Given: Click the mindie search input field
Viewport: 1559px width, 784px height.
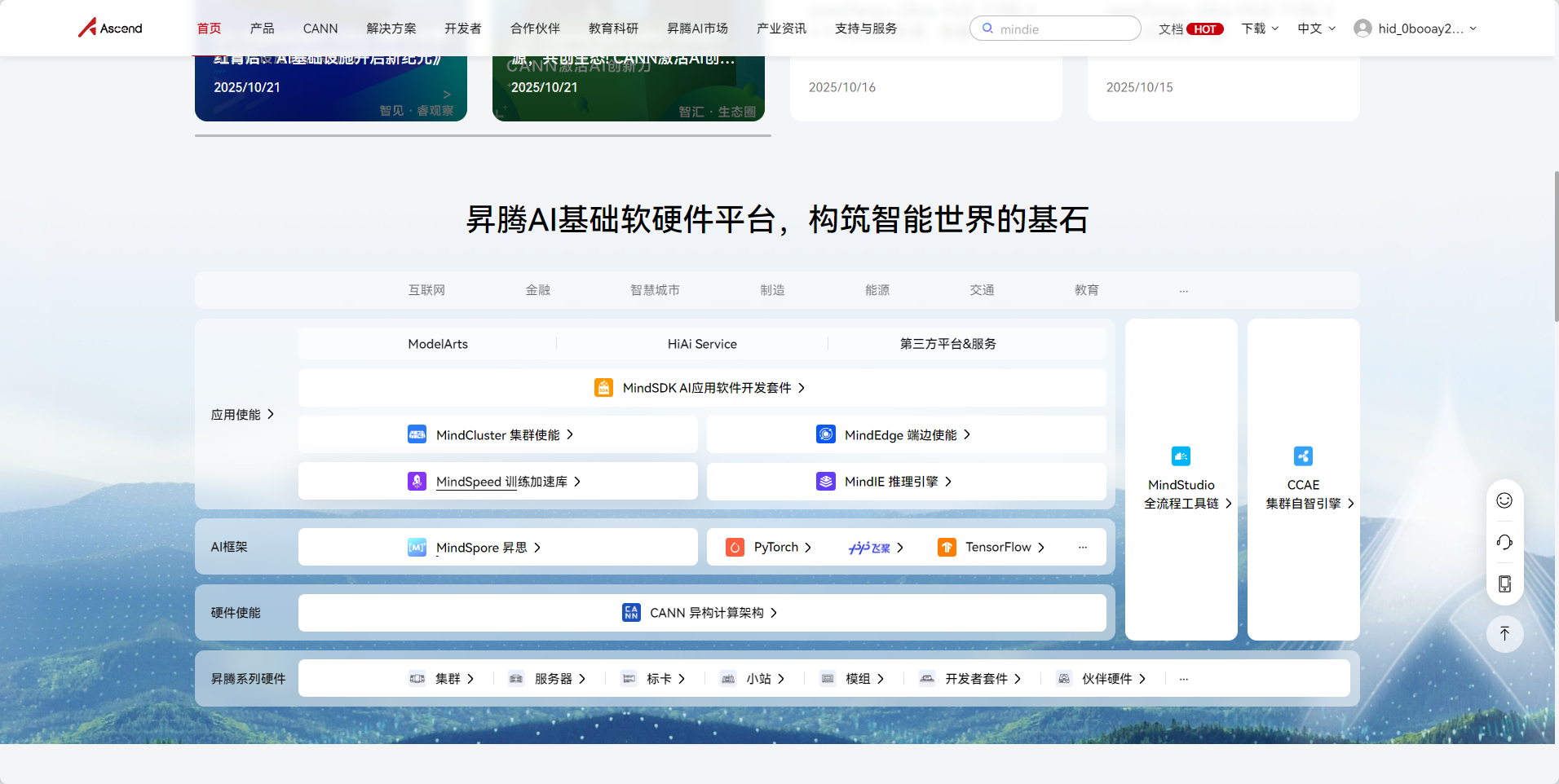Looking at the screenshot, I should (1055, 29).
